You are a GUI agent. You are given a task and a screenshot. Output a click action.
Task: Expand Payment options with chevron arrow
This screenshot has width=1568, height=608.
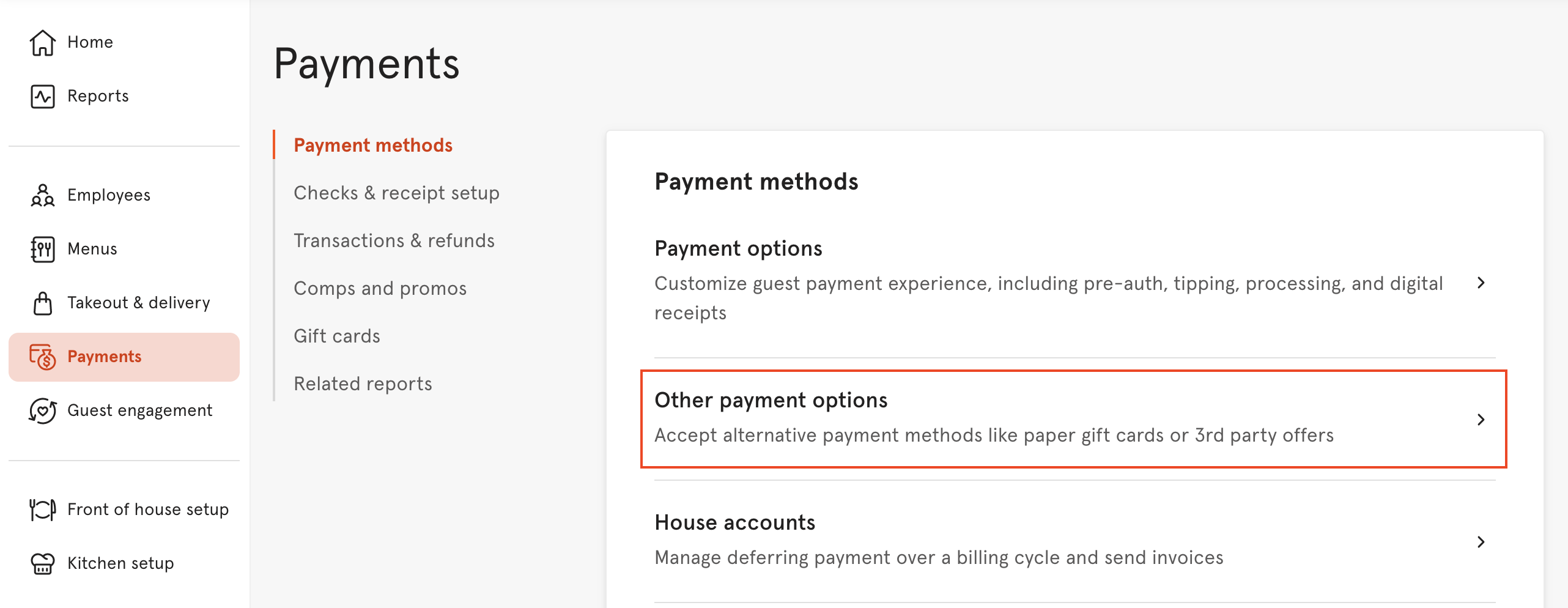point(1481,283)
